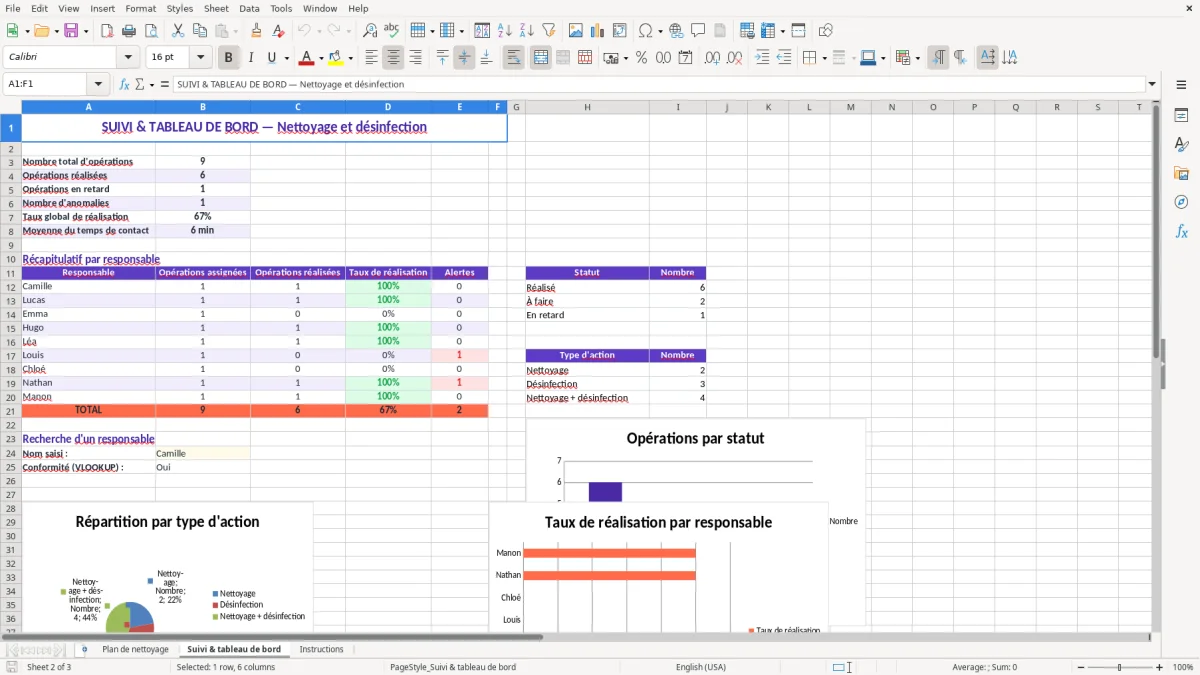Screen dimensions: 1200x675
Task: Expand the formula bar arrow
Action: tap(1153, 84)
